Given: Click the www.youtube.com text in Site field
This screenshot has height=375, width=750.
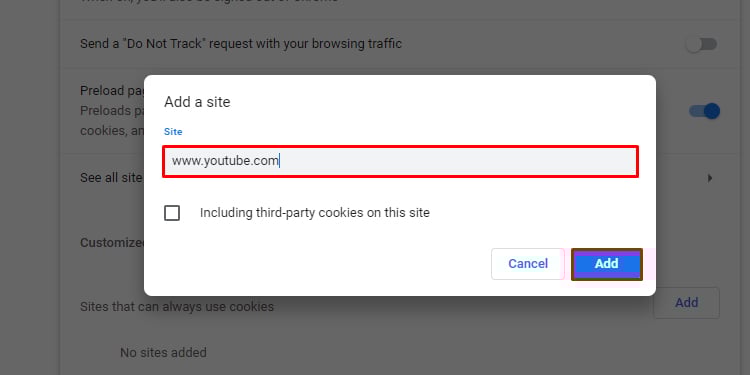Looking at the screenshot, I should coord(225,161).
